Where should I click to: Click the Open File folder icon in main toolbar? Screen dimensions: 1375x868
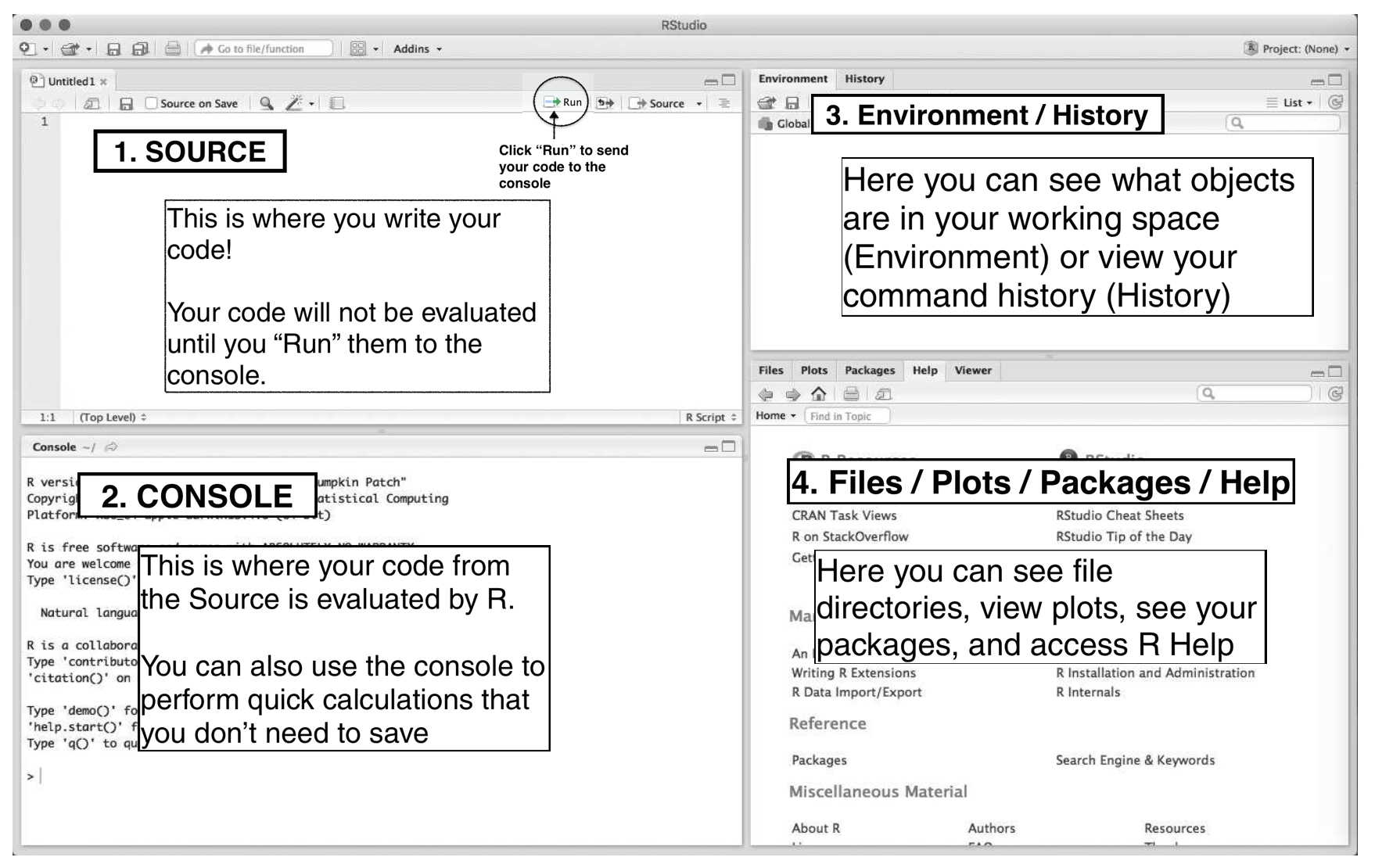click(x=70, y=48)
